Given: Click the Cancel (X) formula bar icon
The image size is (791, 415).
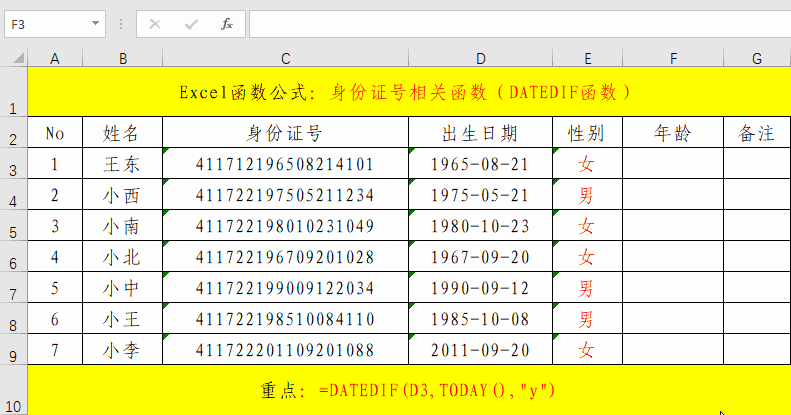Looking at the screenshot, I should (155, 24).
